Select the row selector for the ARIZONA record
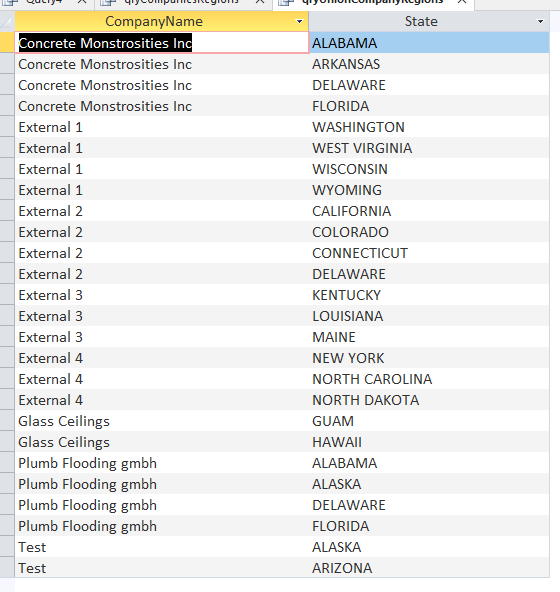The height and width of the screenshot is (592, 560). [x=7, y=568]
